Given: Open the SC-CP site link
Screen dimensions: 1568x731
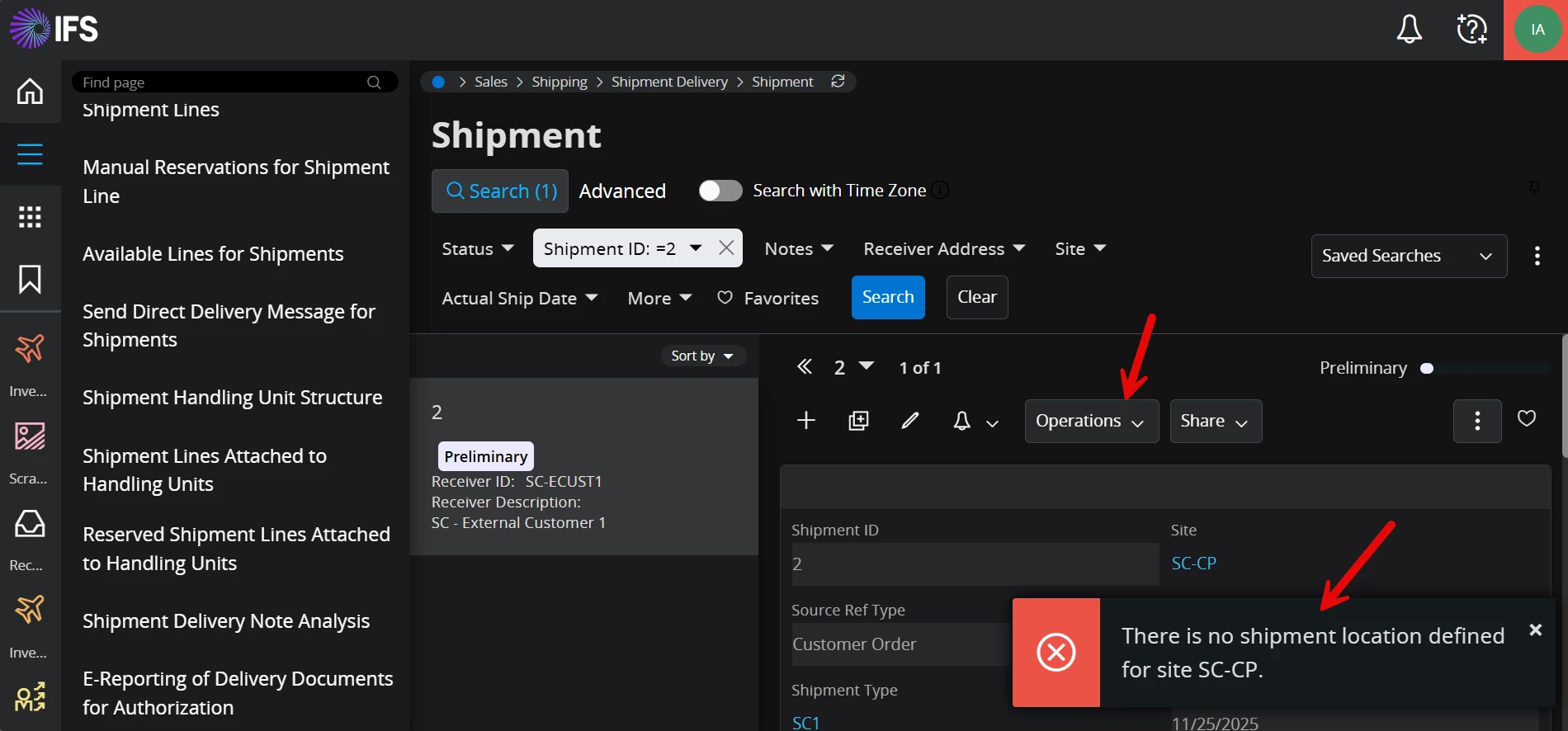Looking at the screenshot, I should 1193,564.
